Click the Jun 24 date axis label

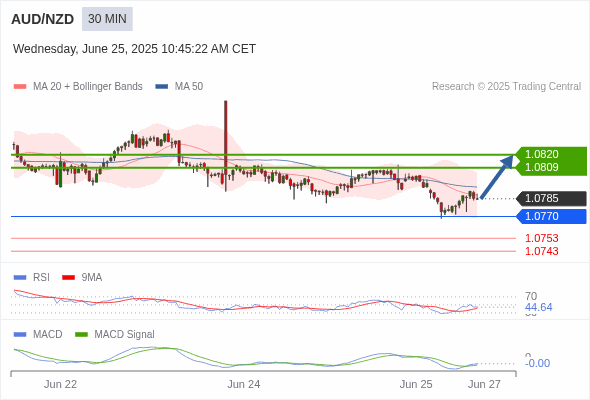[x=243, y=384]
